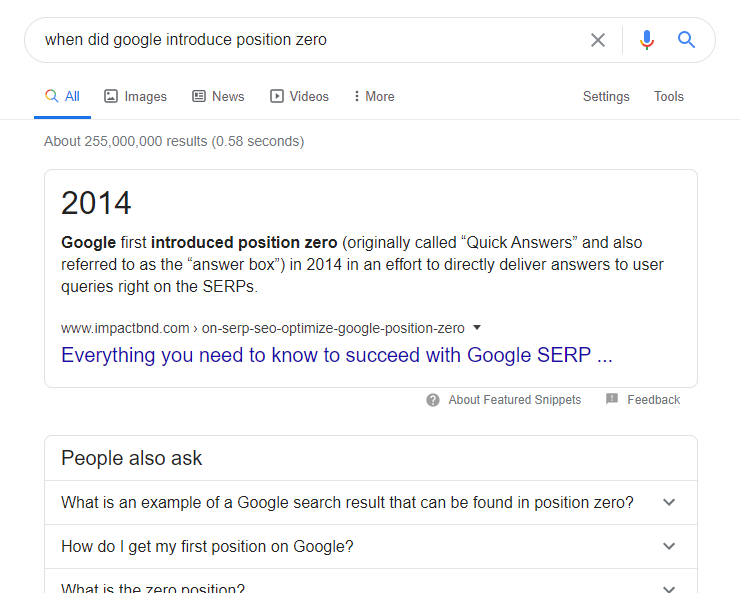Switch to the Images tab
Image resolution: width=740 pixels, height=593 pixels.
135,96
